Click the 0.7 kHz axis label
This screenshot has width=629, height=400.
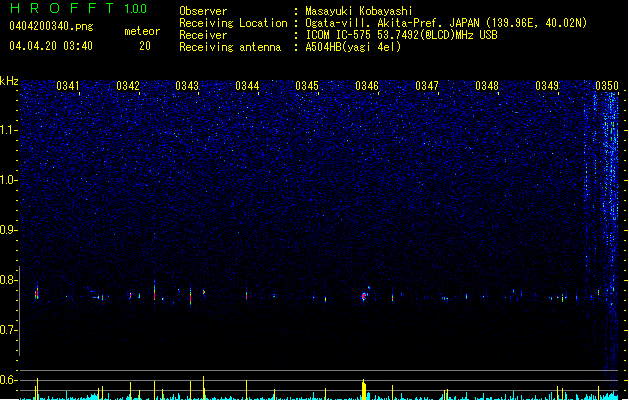(9, 330)
